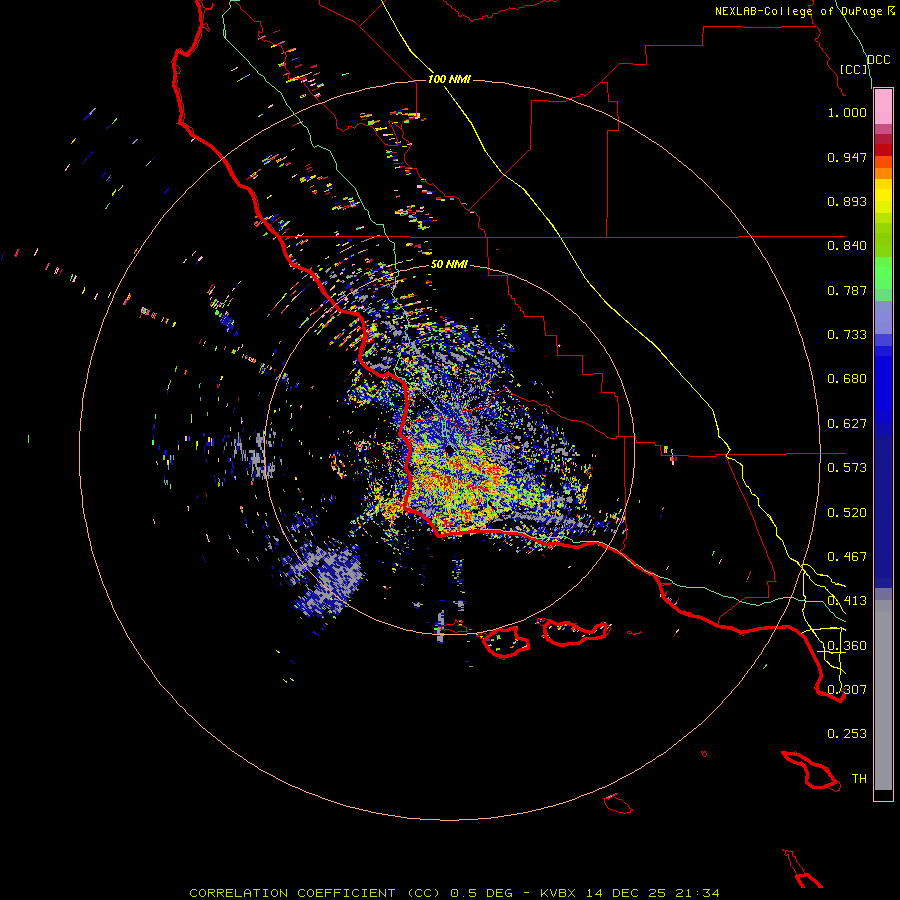Select the 0.253 scale value
Viewport: 900px width, 900px height.
(x=847, y=734)
